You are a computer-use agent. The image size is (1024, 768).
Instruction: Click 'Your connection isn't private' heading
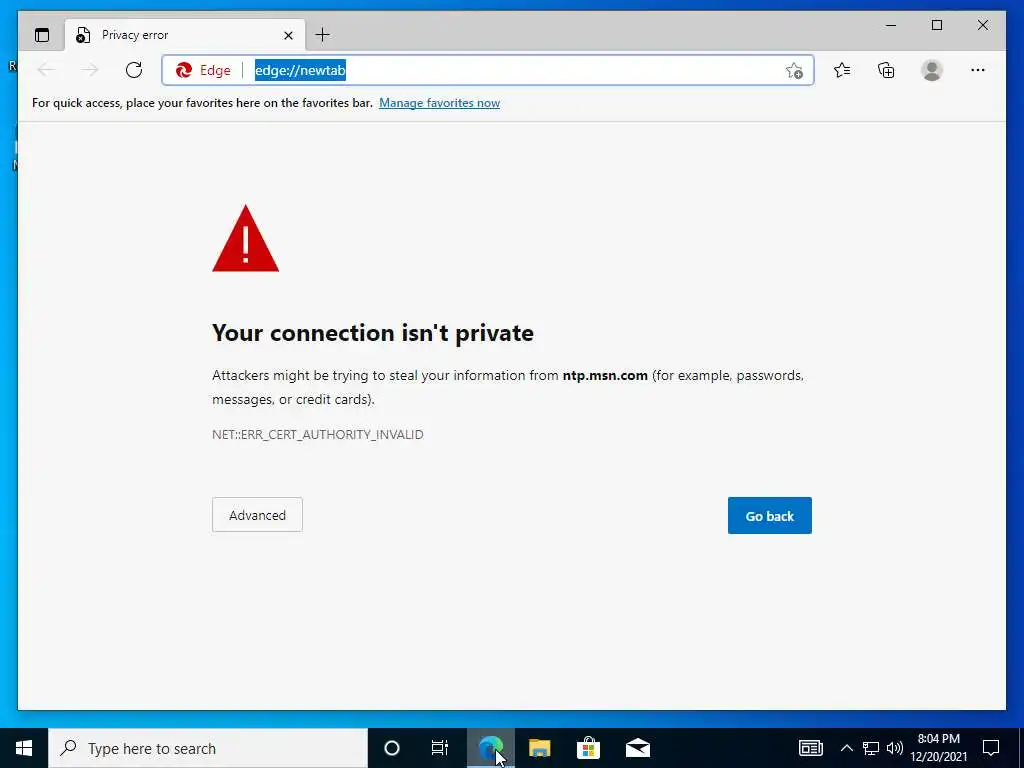point(373,333)
